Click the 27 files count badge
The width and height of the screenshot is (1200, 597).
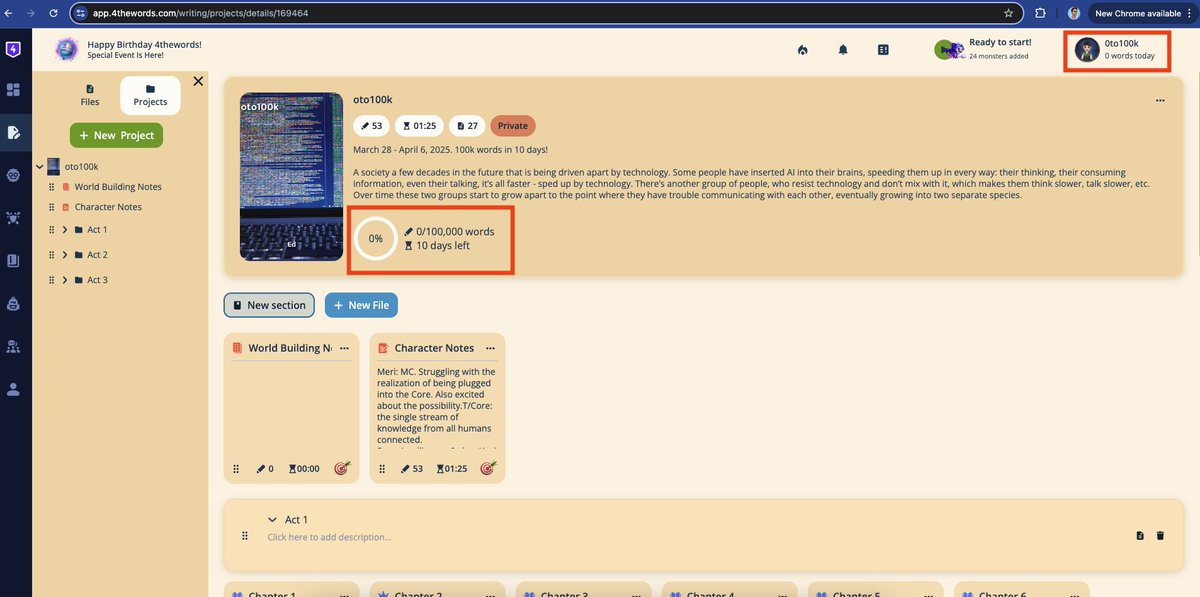pos(467,126)
